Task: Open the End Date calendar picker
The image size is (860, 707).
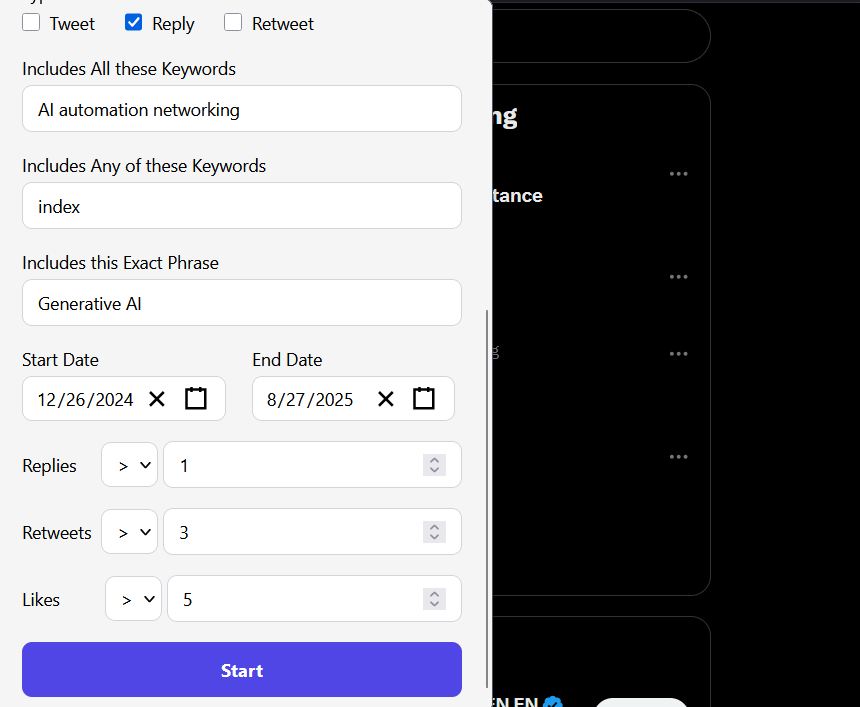Action: tap(424, 398)
